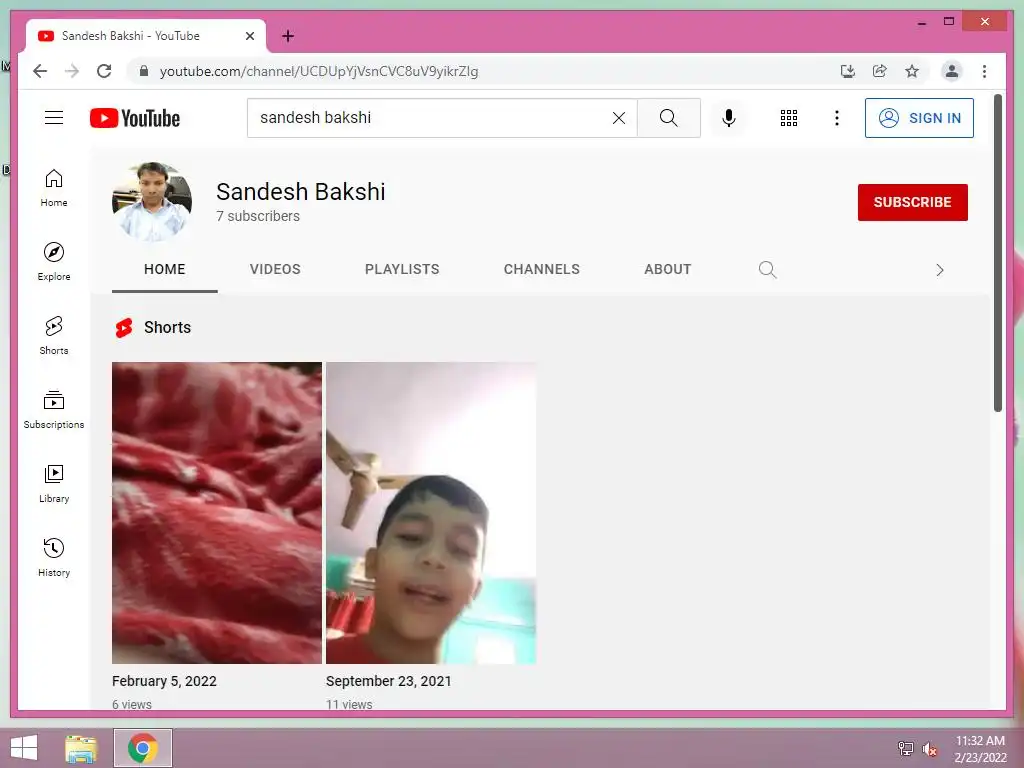This screenshot has width=1024, height=768.
Task: Clear the search box text
Action: (x=618, y=118)
